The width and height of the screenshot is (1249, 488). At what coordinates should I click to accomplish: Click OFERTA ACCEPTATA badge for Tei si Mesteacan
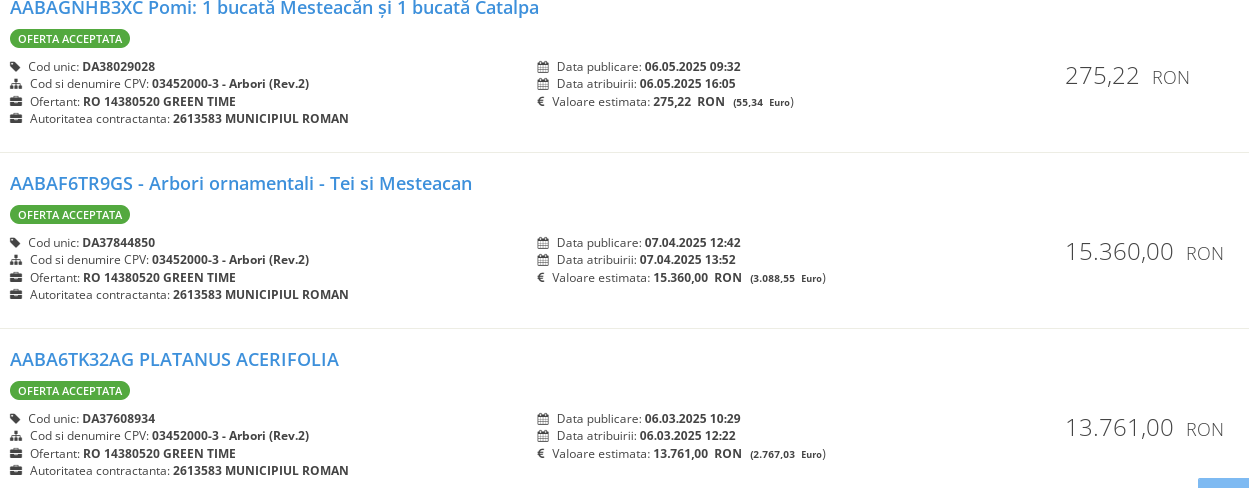tap(70, 215)
